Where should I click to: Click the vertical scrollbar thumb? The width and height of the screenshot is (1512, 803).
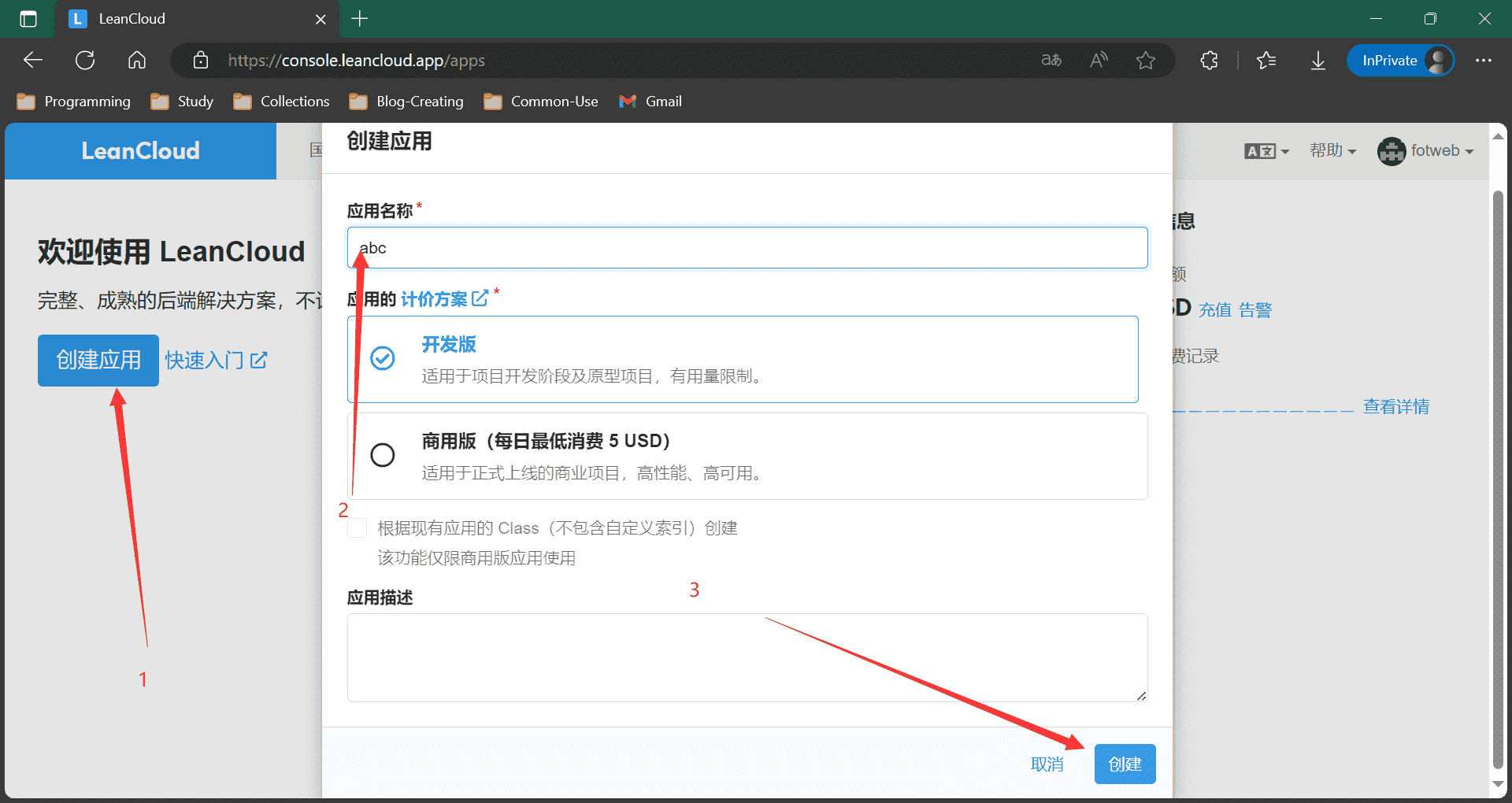point(1498,479)
